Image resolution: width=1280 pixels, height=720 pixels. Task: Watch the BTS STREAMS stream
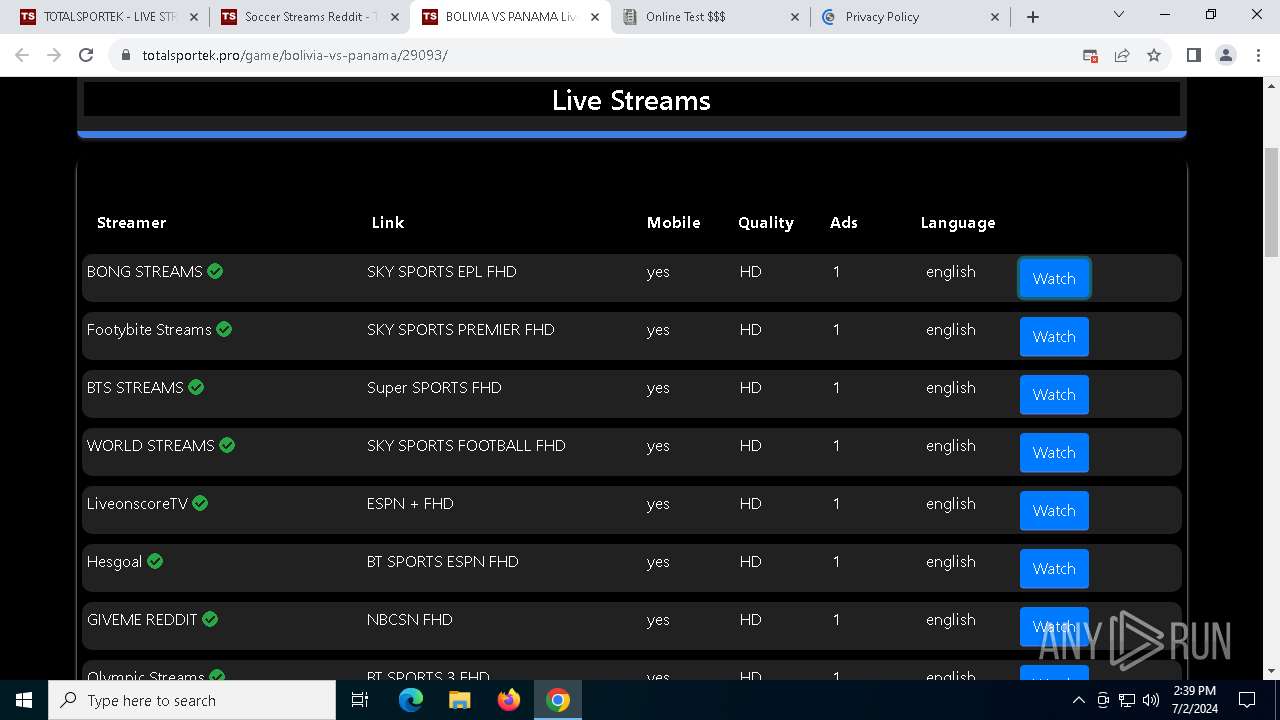1054,394
